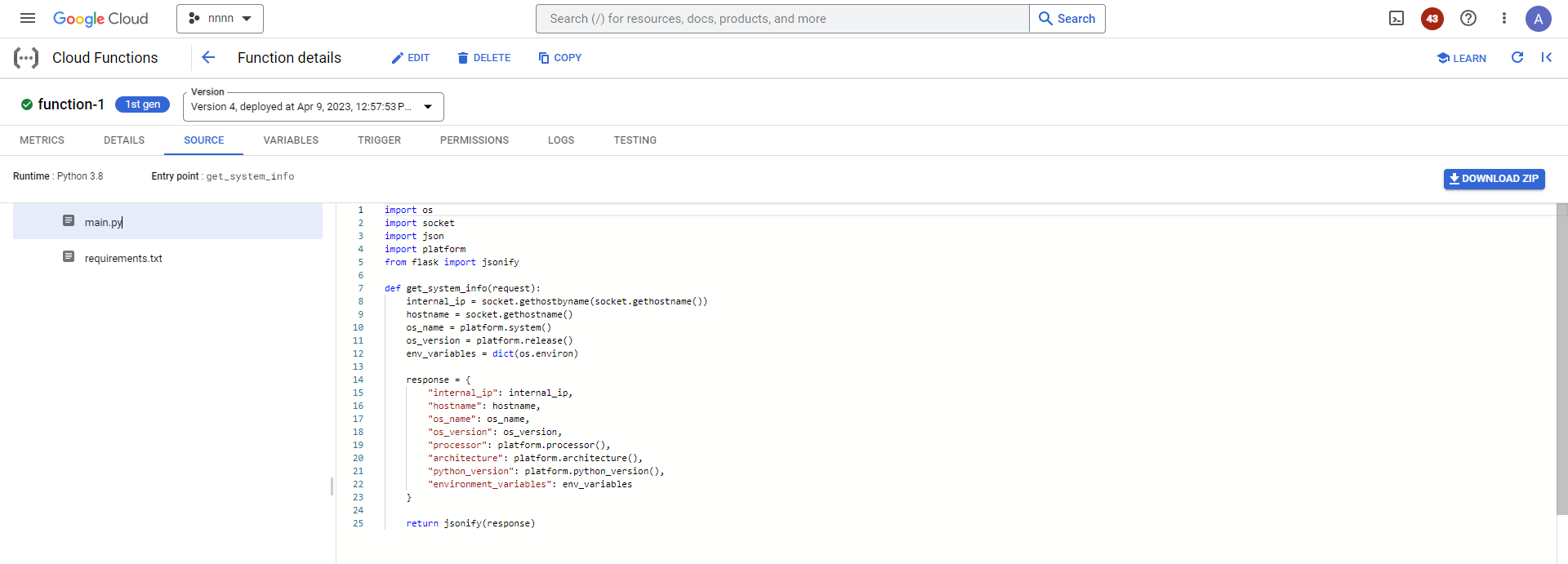Image resolution: width=1568 pixels, height=564 pixels.
Task: Select the SOURCE tab
Action: [x=204, y=140]
